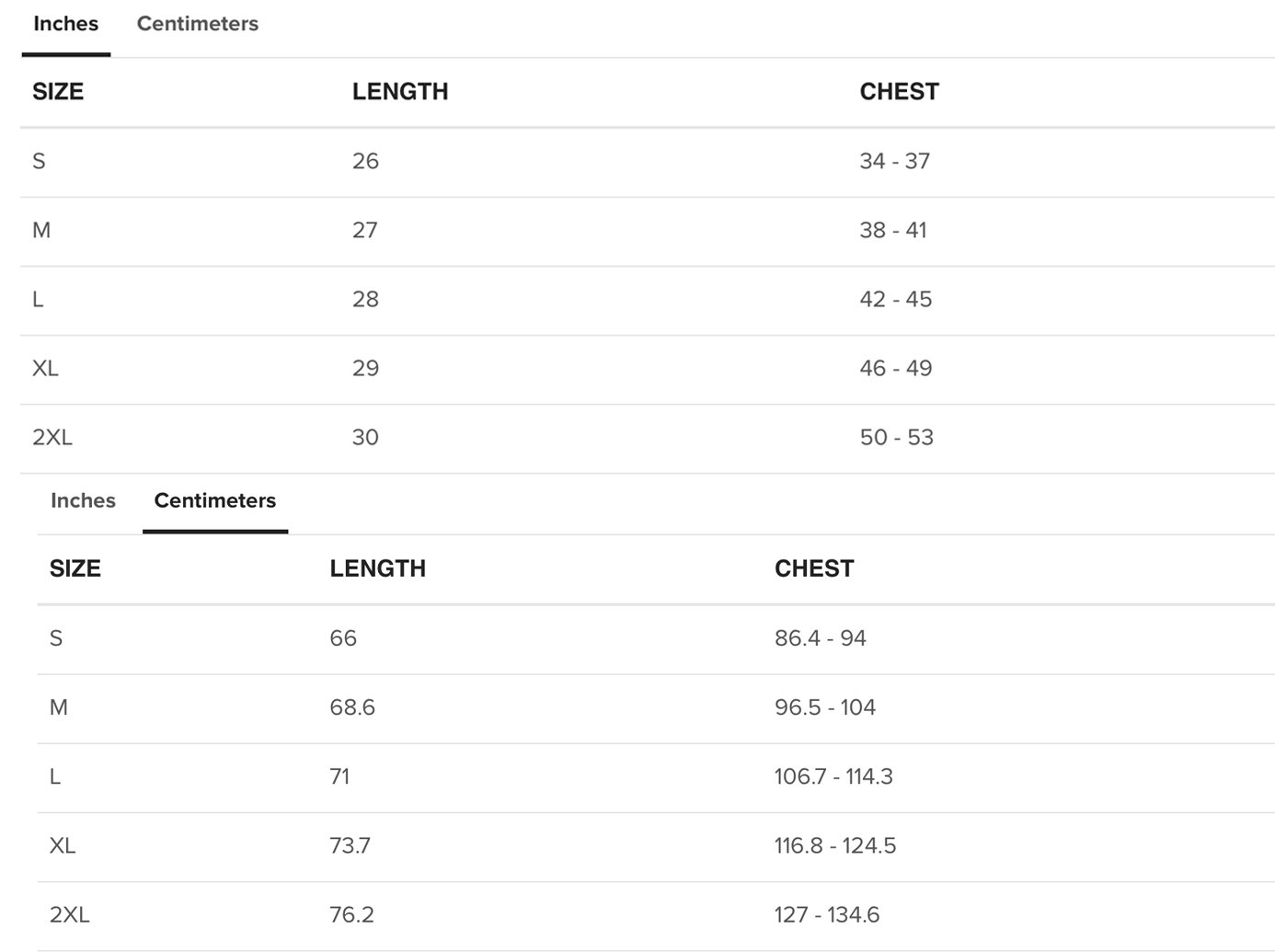The height and width of the screenshot is (952, 1275).
Task: Click the greyed-out inactive Inches tab
Action: pos(83,500)
